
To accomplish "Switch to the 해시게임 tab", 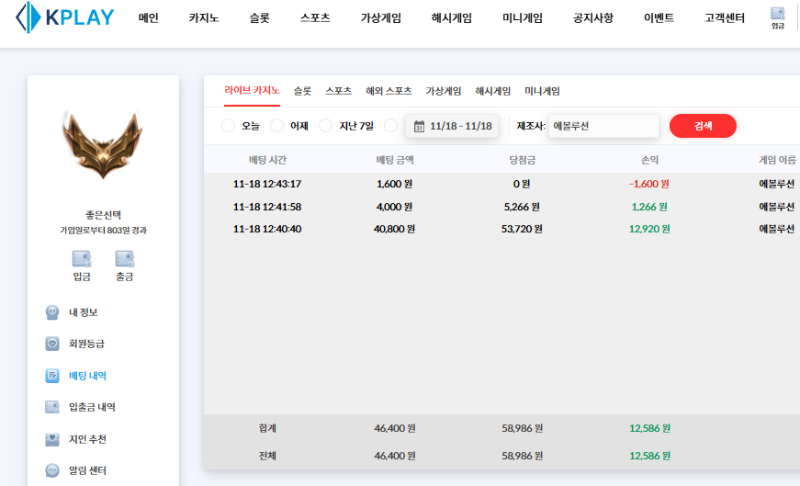I will (493, 91).
